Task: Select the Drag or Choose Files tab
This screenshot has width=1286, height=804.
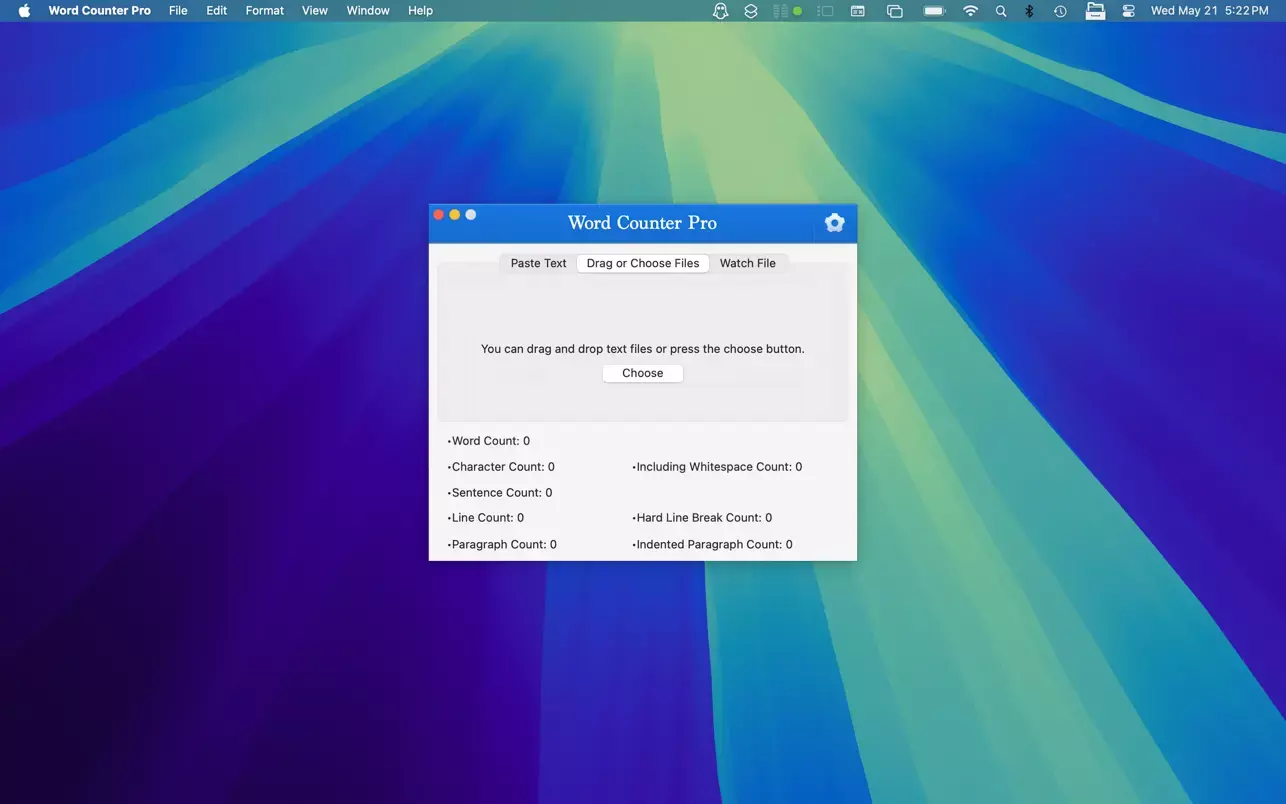Action: [x=643, y=263]
